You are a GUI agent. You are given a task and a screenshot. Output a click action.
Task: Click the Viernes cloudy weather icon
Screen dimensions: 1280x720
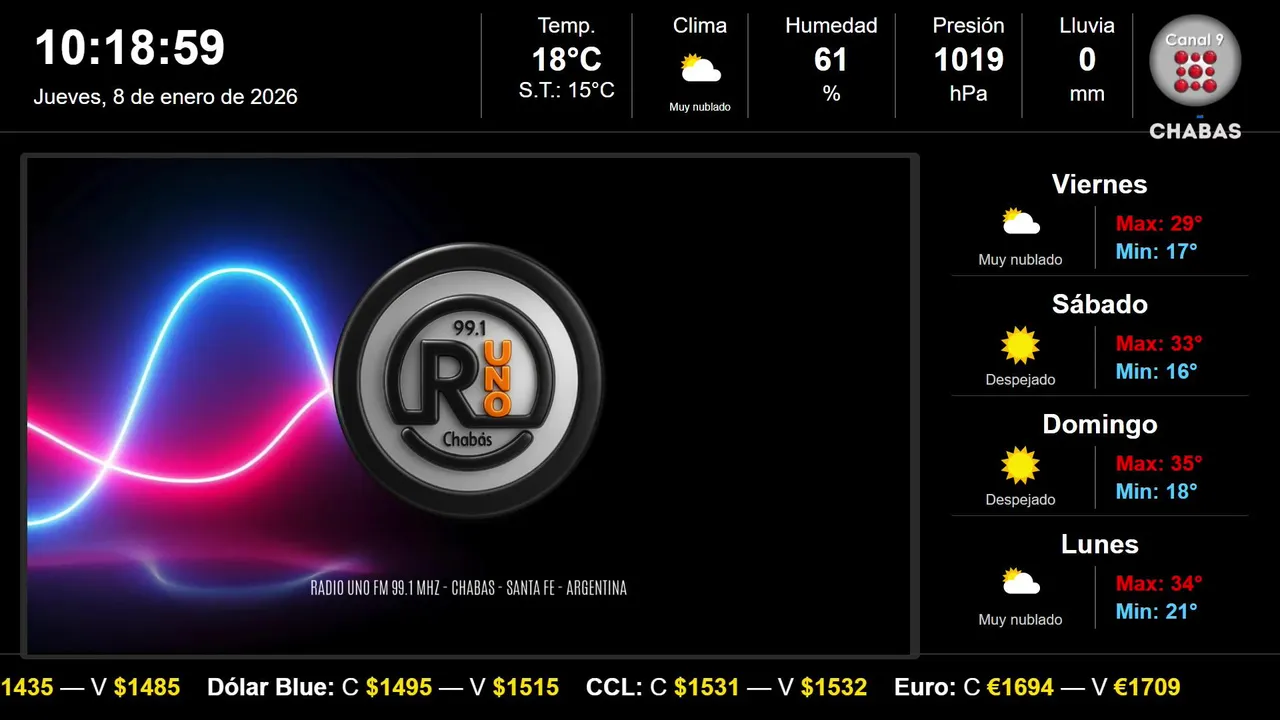coord(1021,222)
